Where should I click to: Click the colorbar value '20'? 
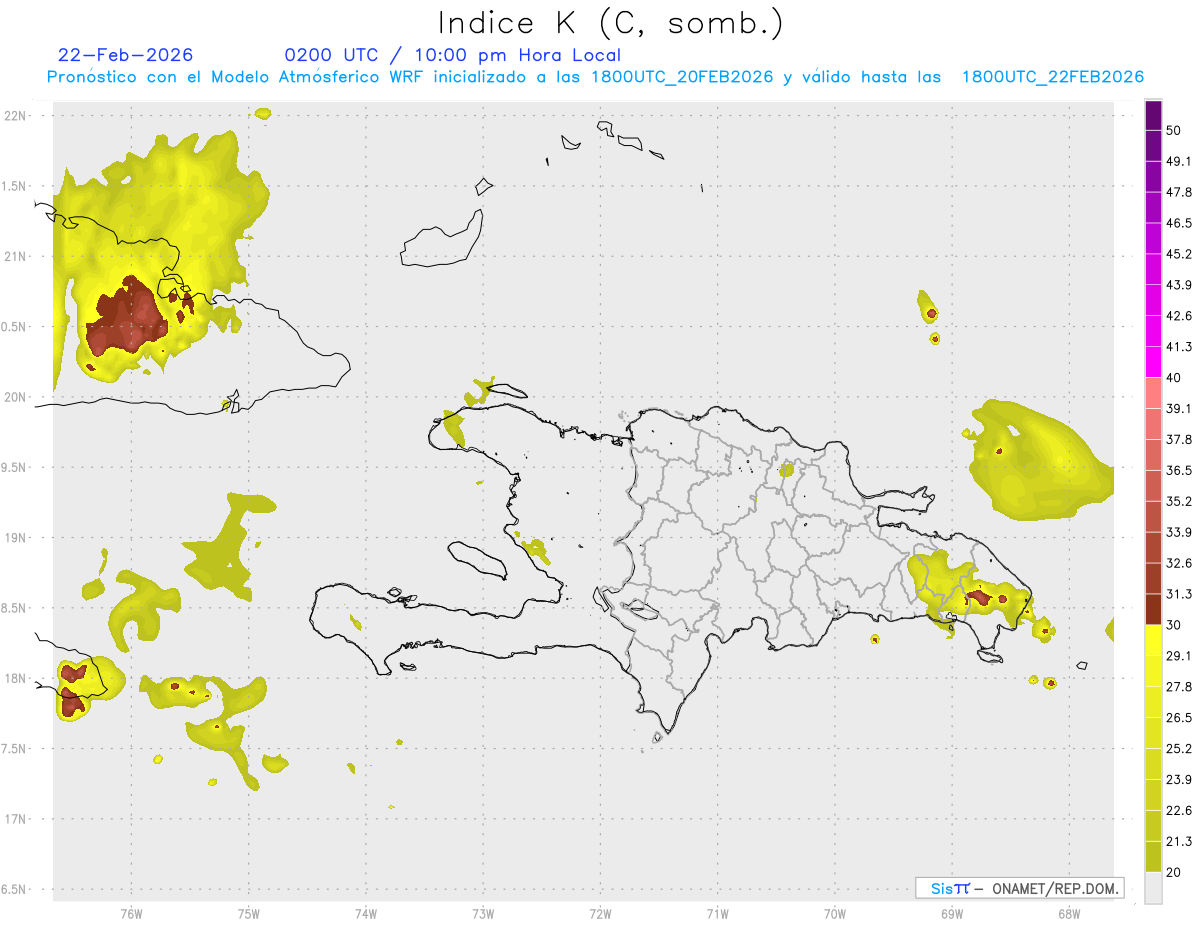tap(1174, 872)
